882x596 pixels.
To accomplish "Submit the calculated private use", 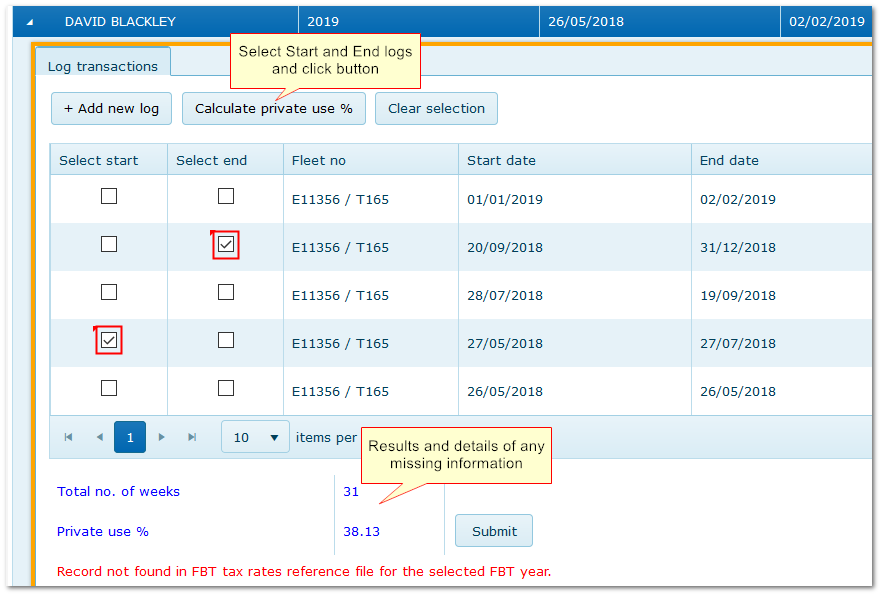I will (x=494, y=531).
